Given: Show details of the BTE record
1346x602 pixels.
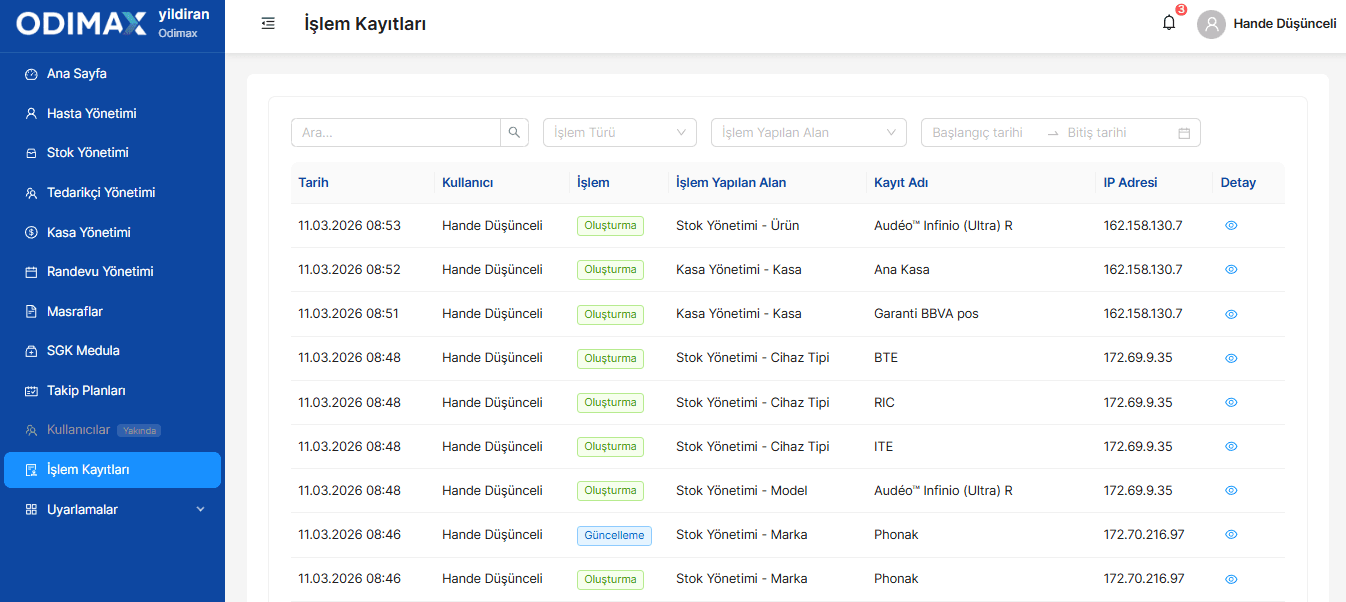Looking at the screenshot, I should tap(1231, 358).
